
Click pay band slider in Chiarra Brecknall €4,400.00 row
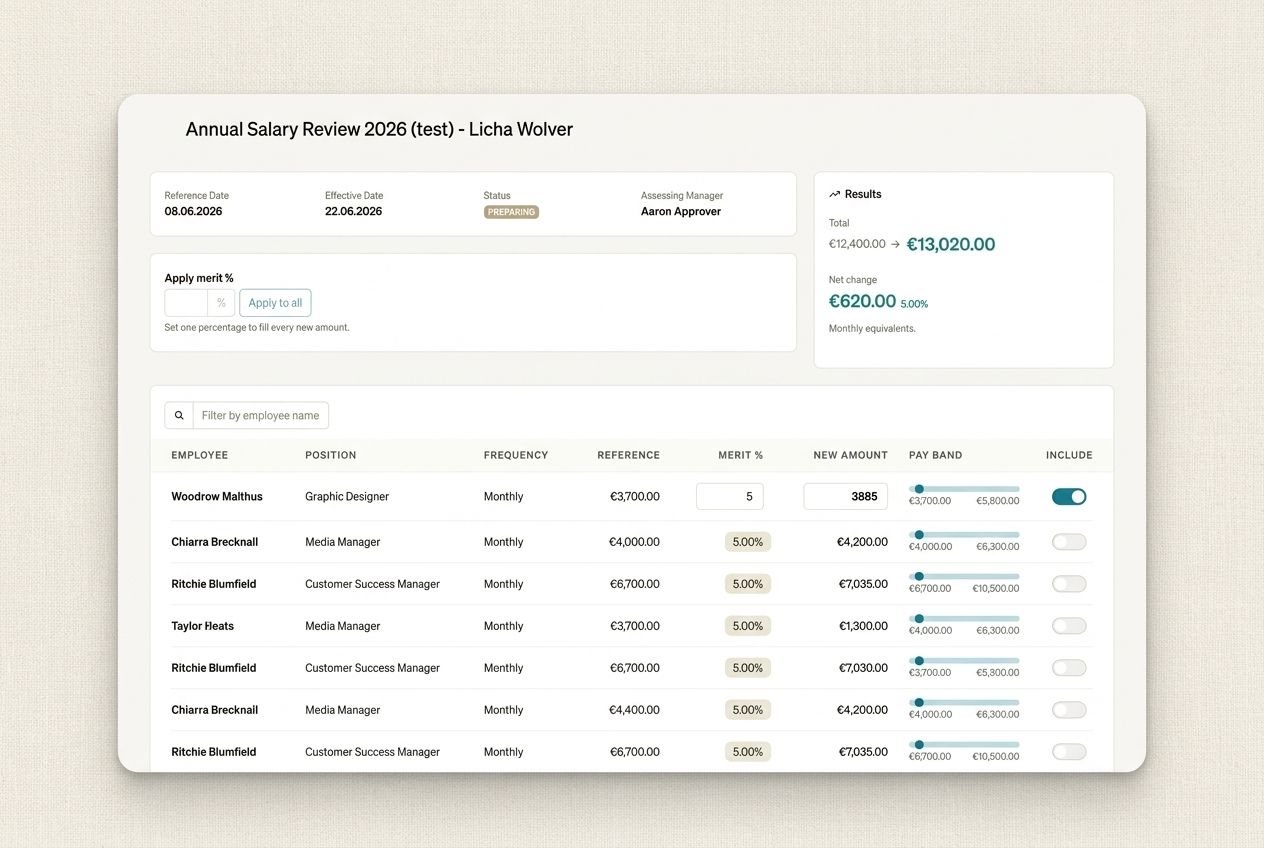(964, 703)
